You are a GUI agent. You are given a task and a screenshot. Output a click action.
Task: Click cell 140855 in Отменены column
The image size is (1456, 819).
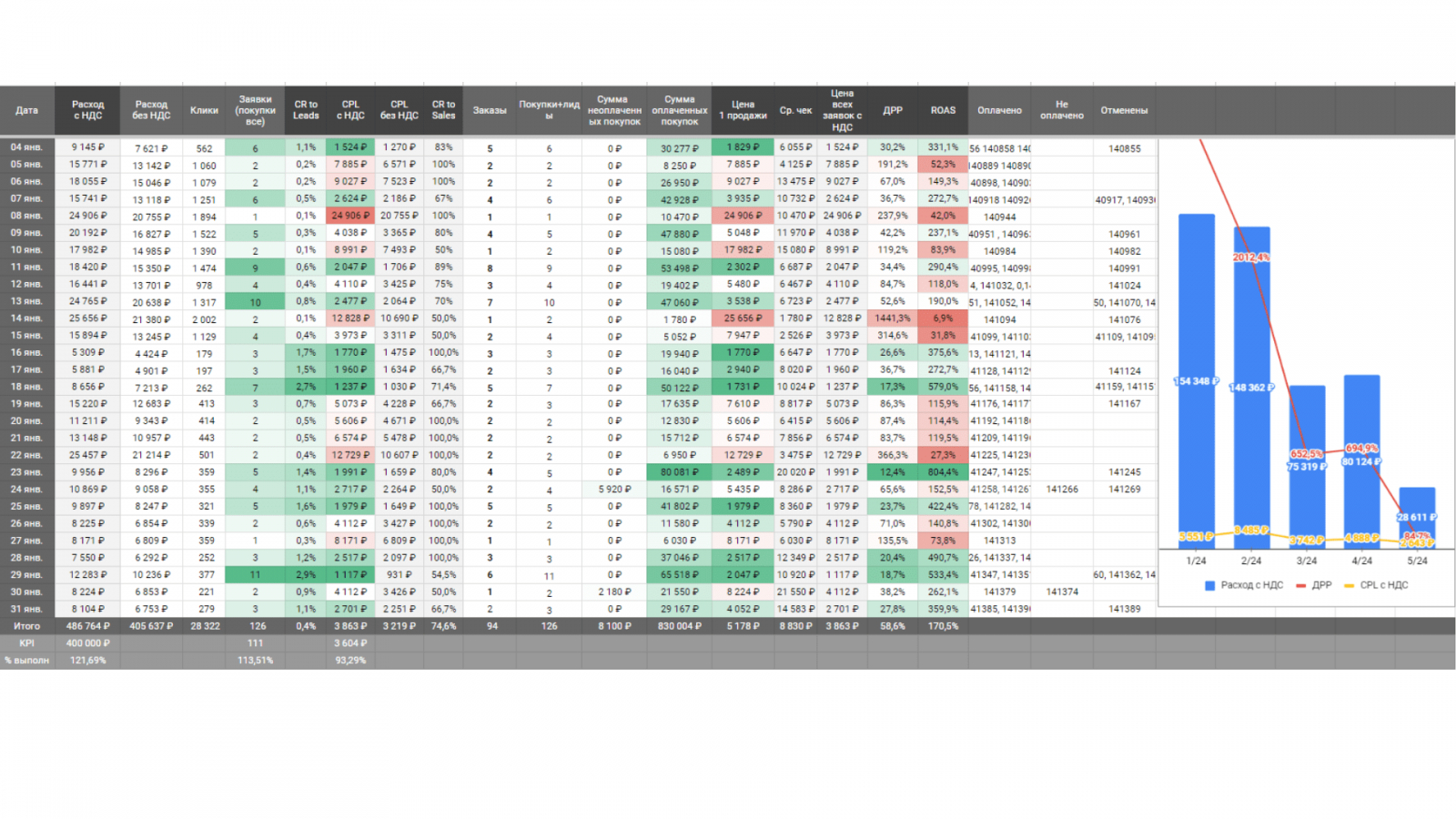(1125, 148)
